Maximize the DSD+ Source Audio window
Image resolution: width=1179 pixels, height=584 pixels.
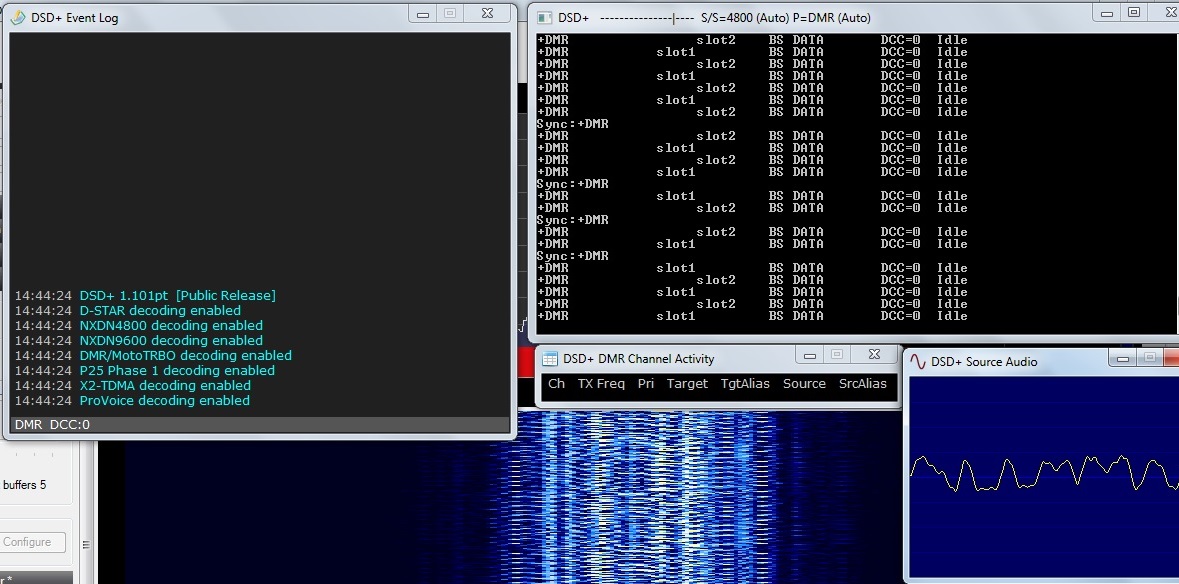click(x=1149, y=359)
